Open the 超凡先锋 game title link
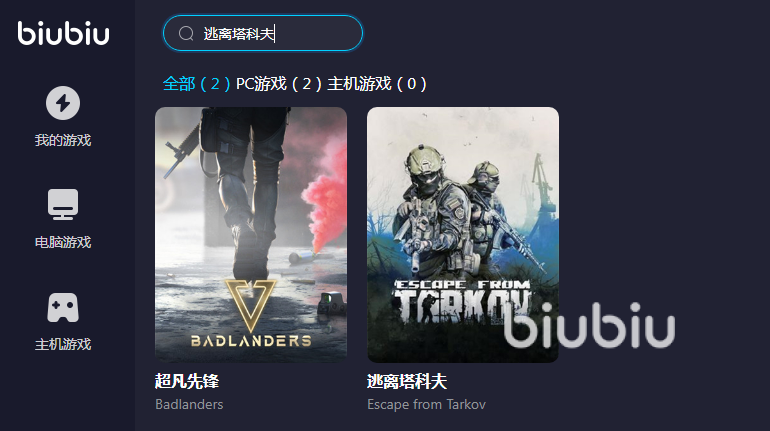Screen dimensions: 770x431 click(187, 381)
